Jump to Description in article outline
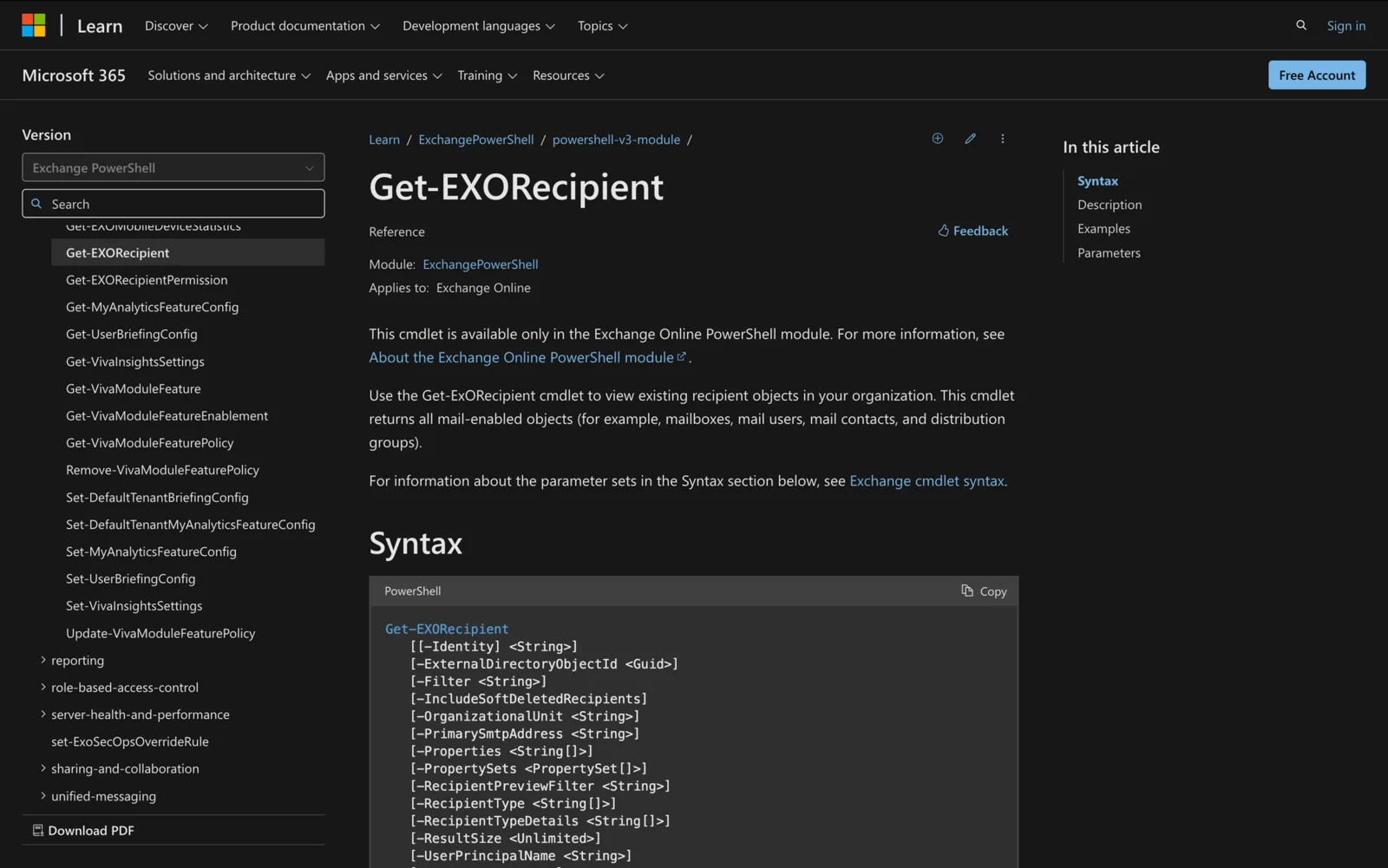The width and height of the screenshot is (1388, 868). [1110, 205]
